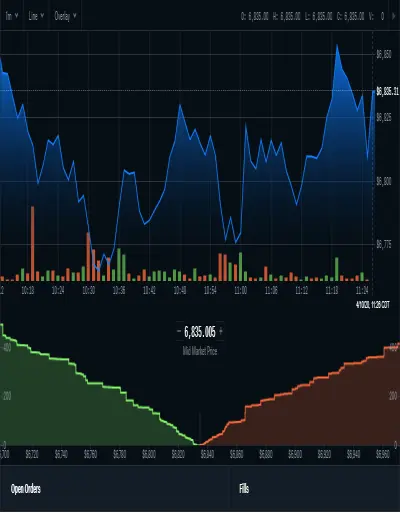Click the $6,840 depth chart axis label
The image size is (400, 513).
(x=207, y=454)
